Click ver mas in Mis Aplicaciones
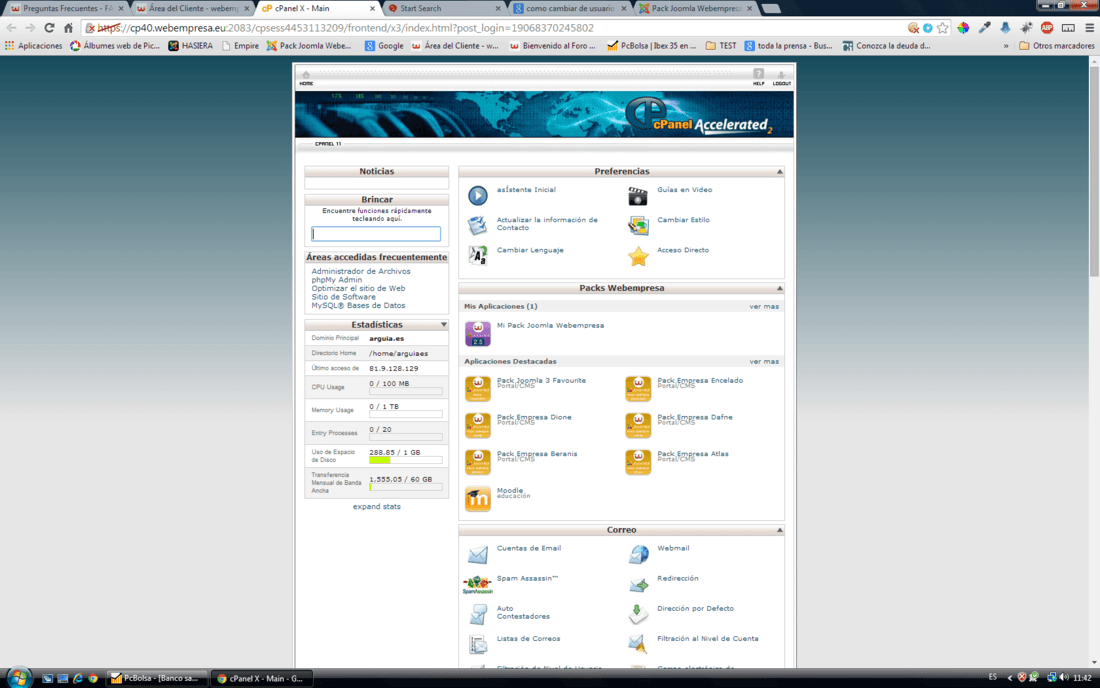The width and height of the screenshot is (1100, 688). click(x=764, y=306)
